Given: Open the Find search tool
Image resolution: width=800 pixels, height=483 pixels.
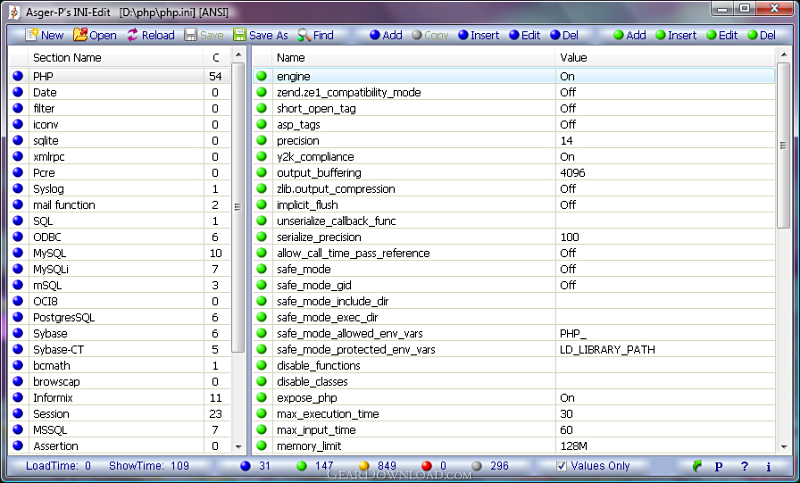Looking at the screenshot, I should (x=316, y=35).
